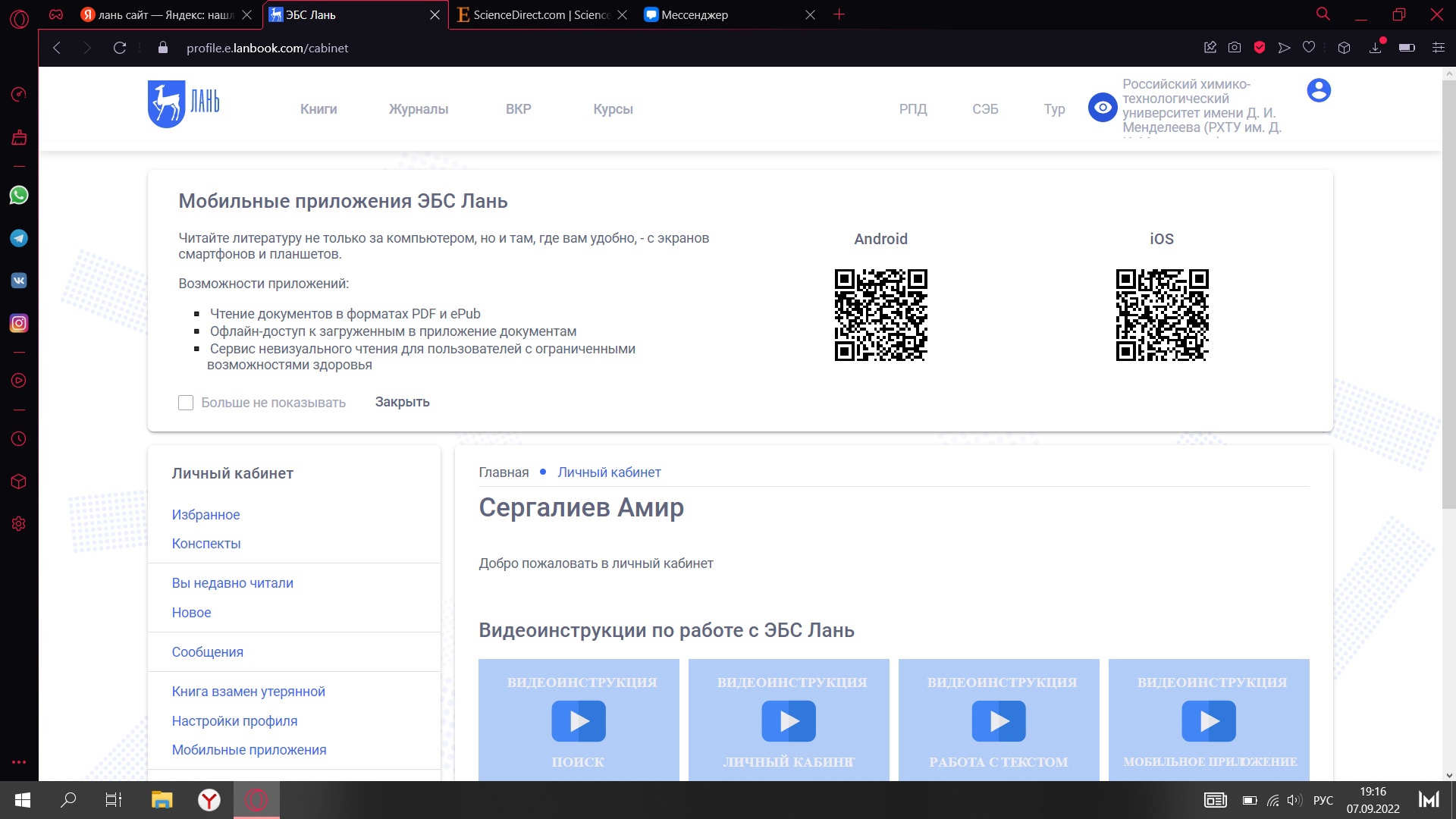
Task: Click 'Личный кабинет' breadcrumb link
Action: pyautogui.click(x=609, y=472)
